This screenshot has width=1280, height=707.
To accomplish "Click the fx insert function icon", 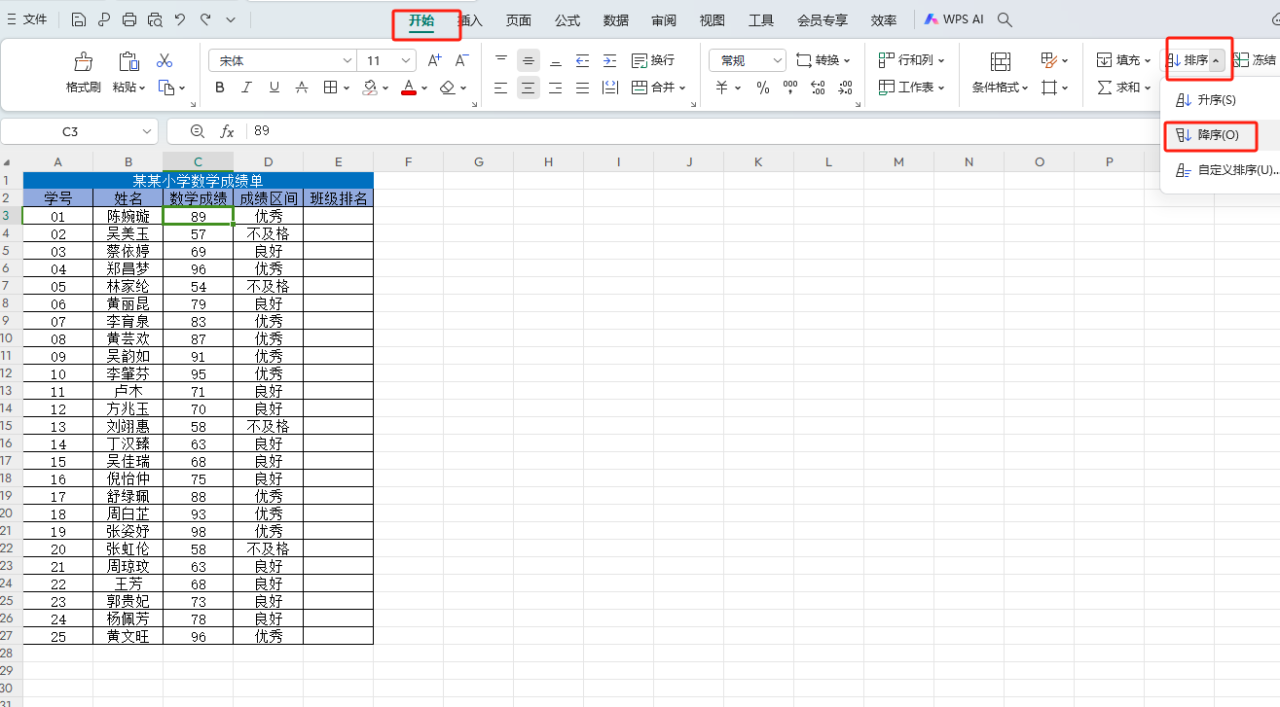I will tap(227, 132).
